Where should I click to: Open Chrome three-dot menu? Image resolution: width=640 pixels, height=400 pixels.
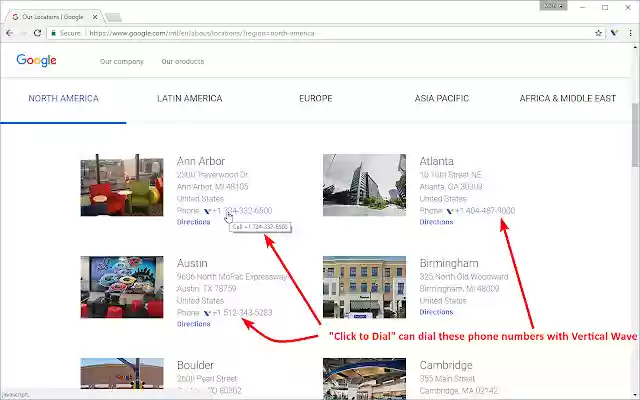pos(630,33)
